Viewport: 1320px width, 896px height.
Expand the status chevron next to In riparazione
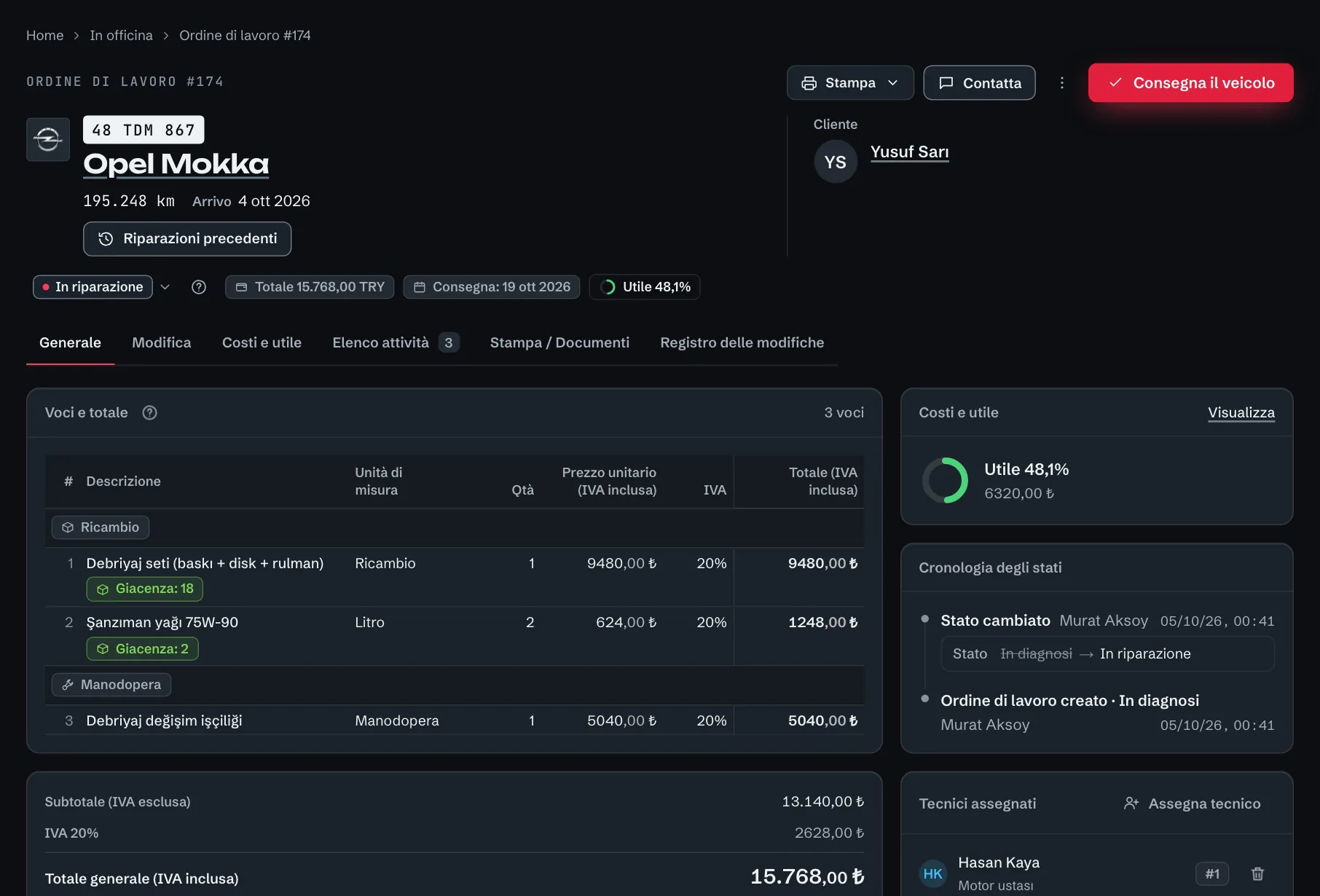(x=165, y=287)
